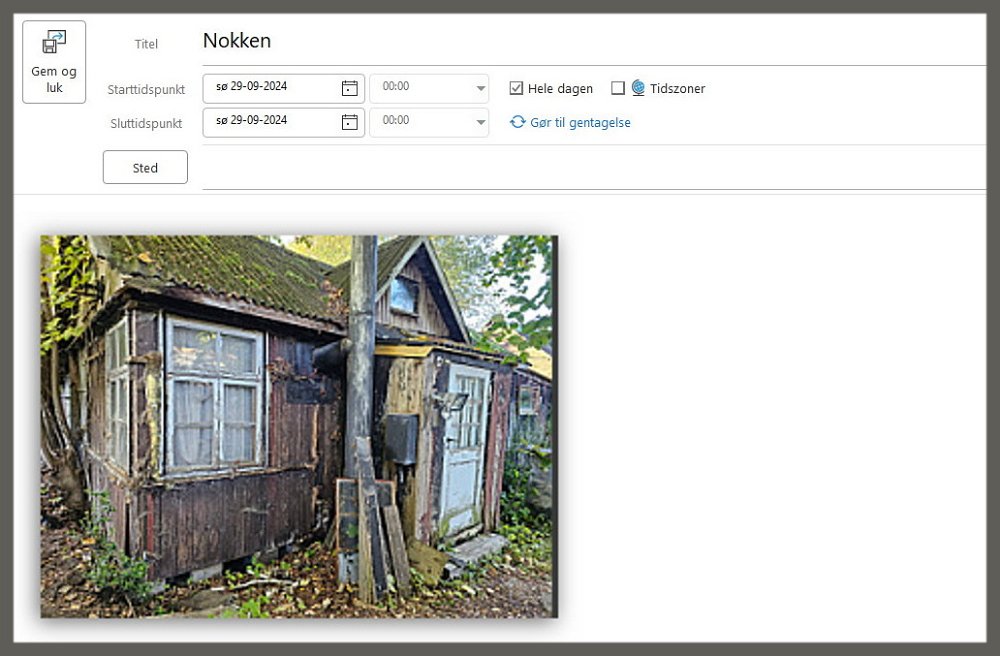Click the Gem og luk save icon

tap(54, 43)
